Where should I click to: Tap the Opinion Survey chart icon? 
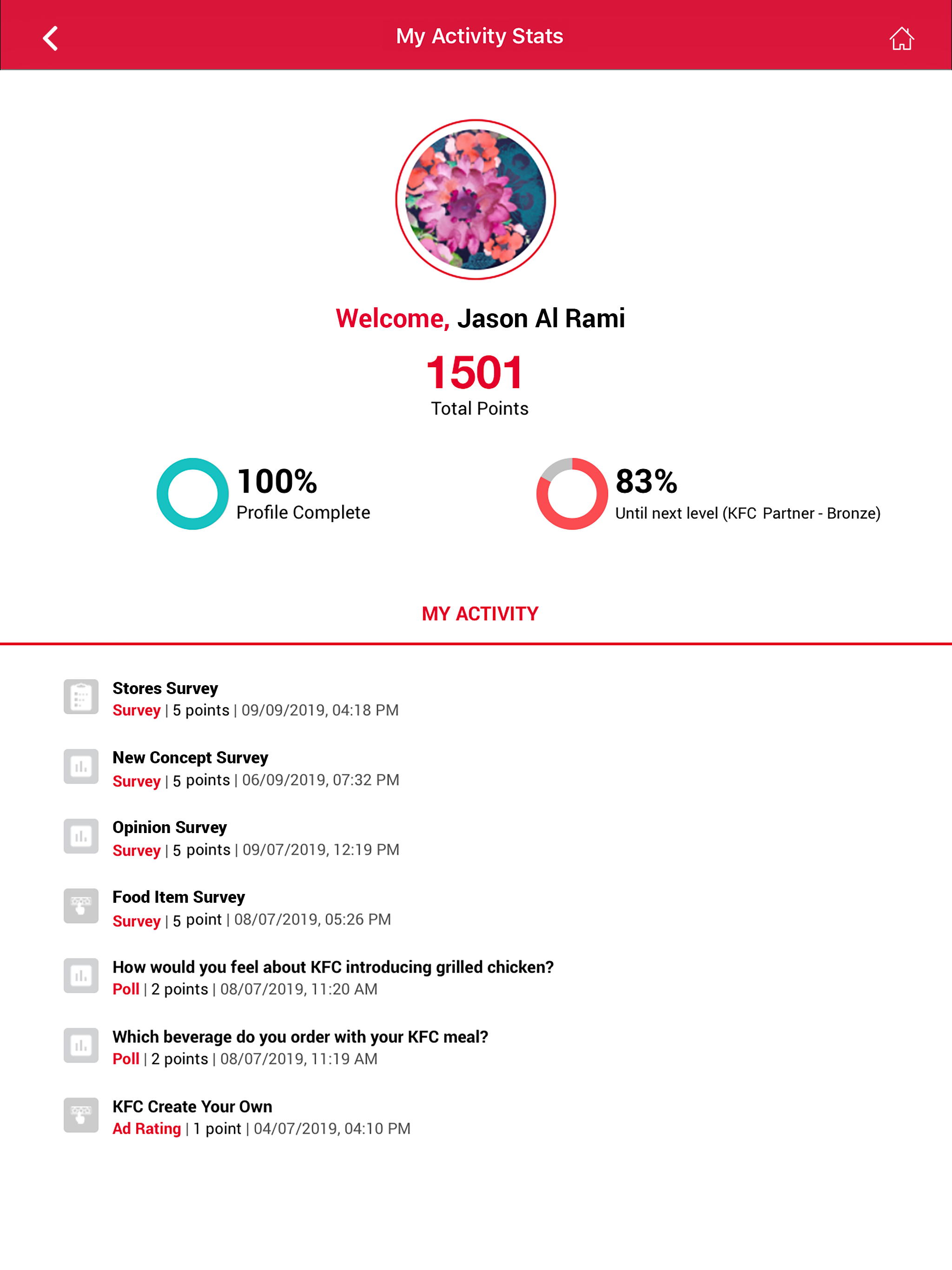pos(81,836)
